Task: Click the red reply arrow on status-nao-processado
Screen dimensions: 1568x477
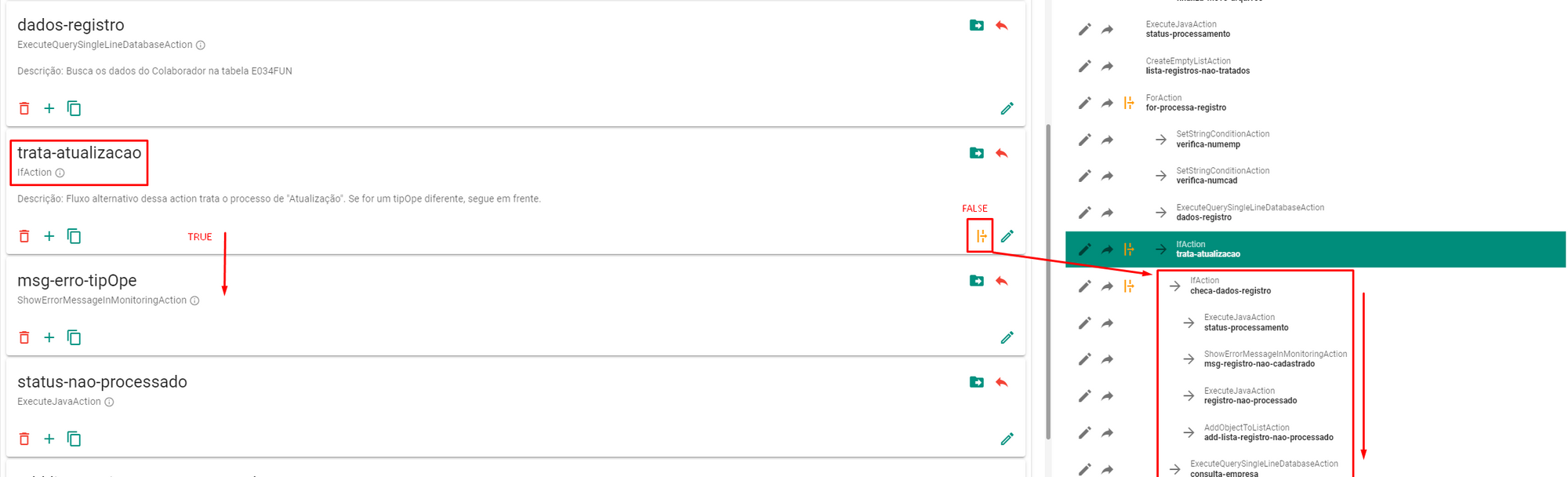Action: point(1002,382)
